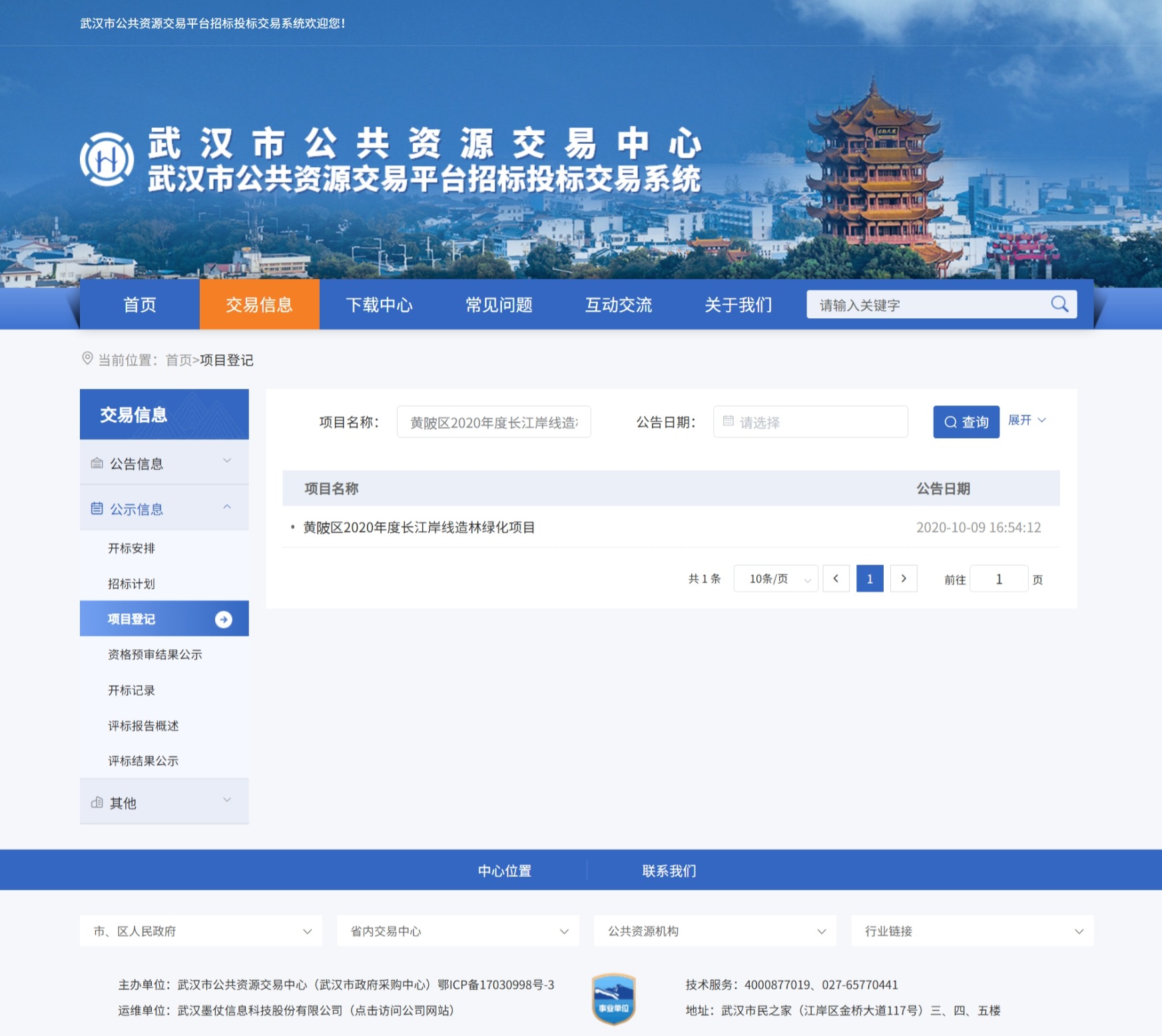
Task: Expand the 其他 sidebar section
Action: tap(164, 802)
